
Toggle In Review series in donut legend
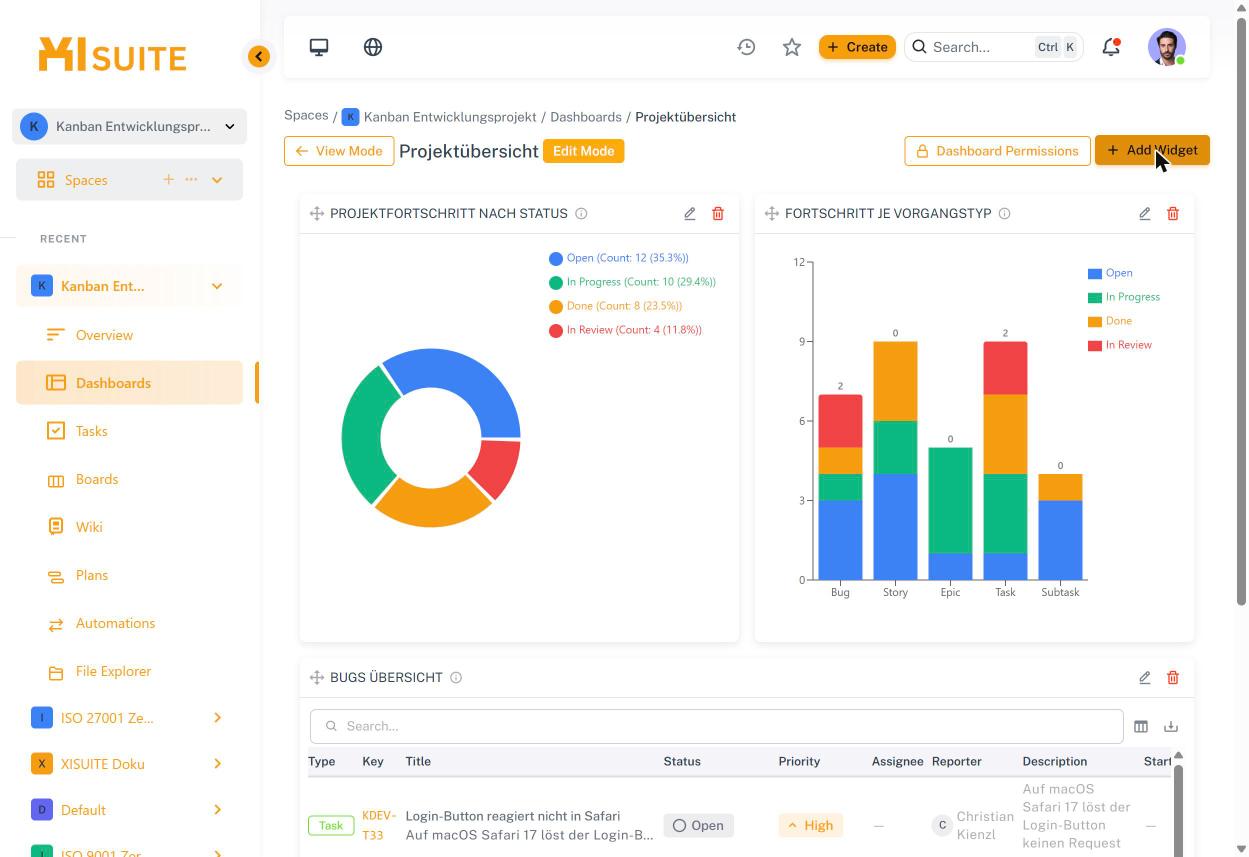point(625,330)
